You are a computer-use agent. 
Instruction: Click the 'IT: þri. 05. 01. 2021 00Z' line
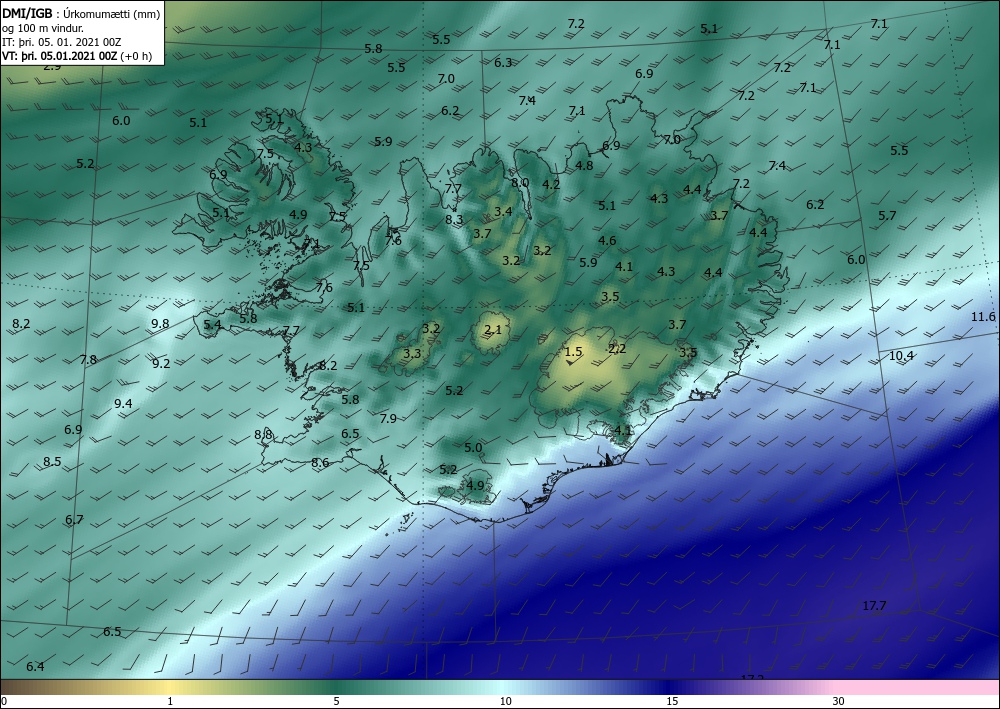[62, 42]
